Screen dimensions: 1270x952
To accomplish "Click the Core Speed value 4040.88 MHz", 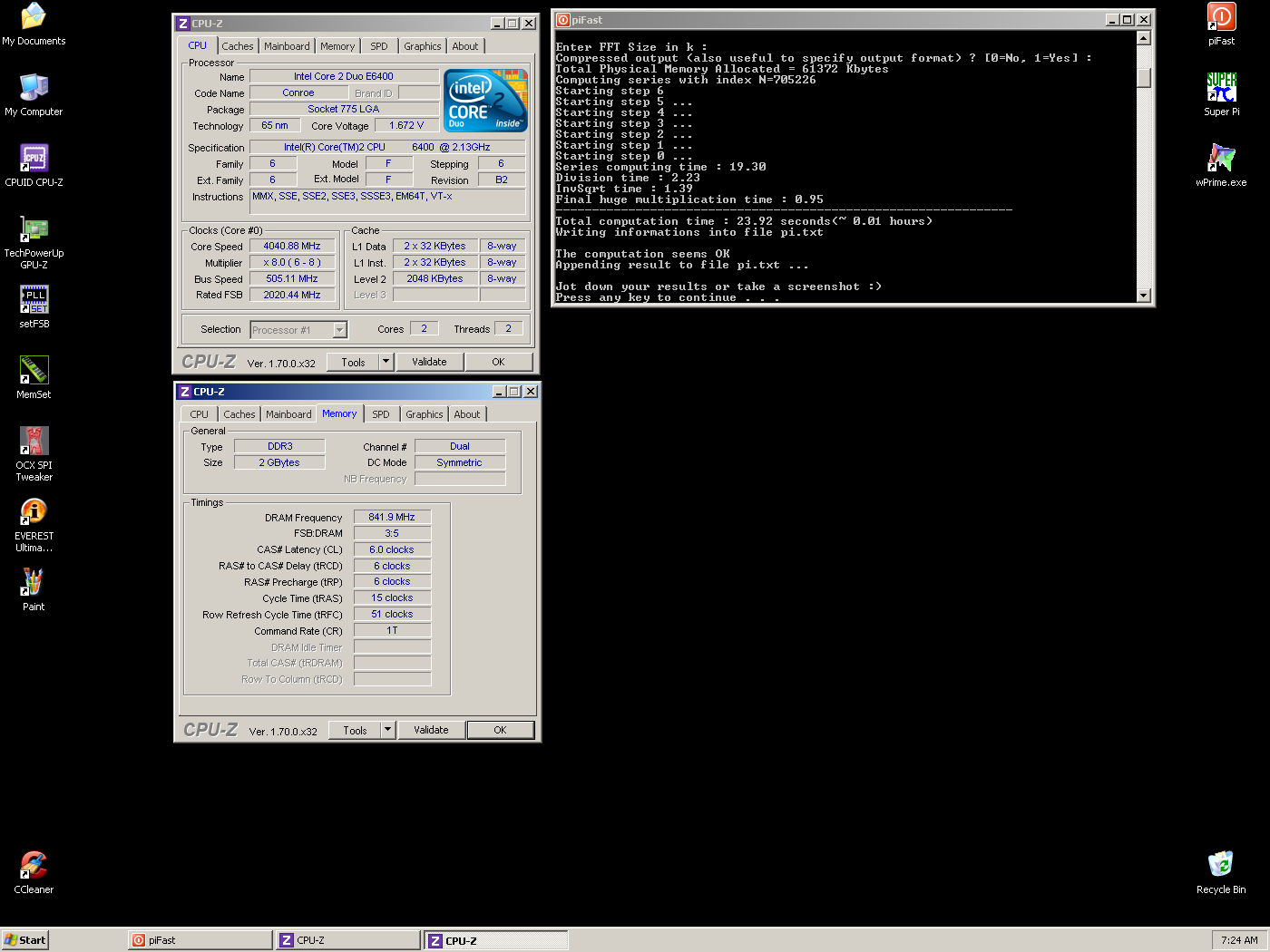I will pos(292,246).
